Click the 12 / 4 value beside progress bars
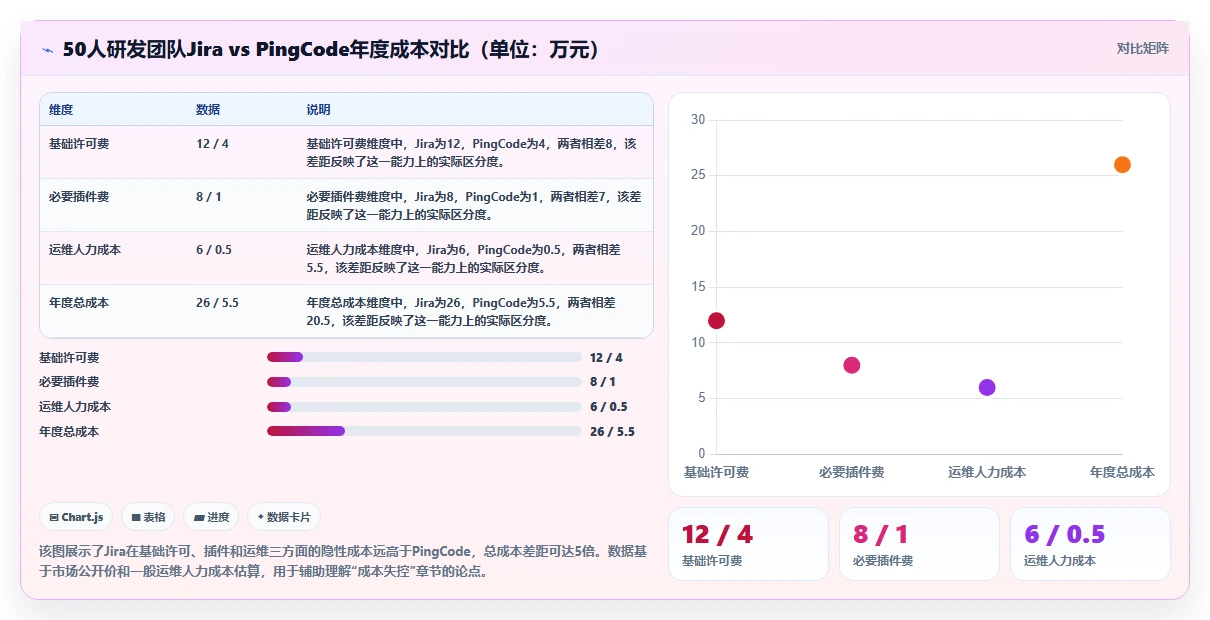This screenshot has height=620, width=1210. point(606,357)
